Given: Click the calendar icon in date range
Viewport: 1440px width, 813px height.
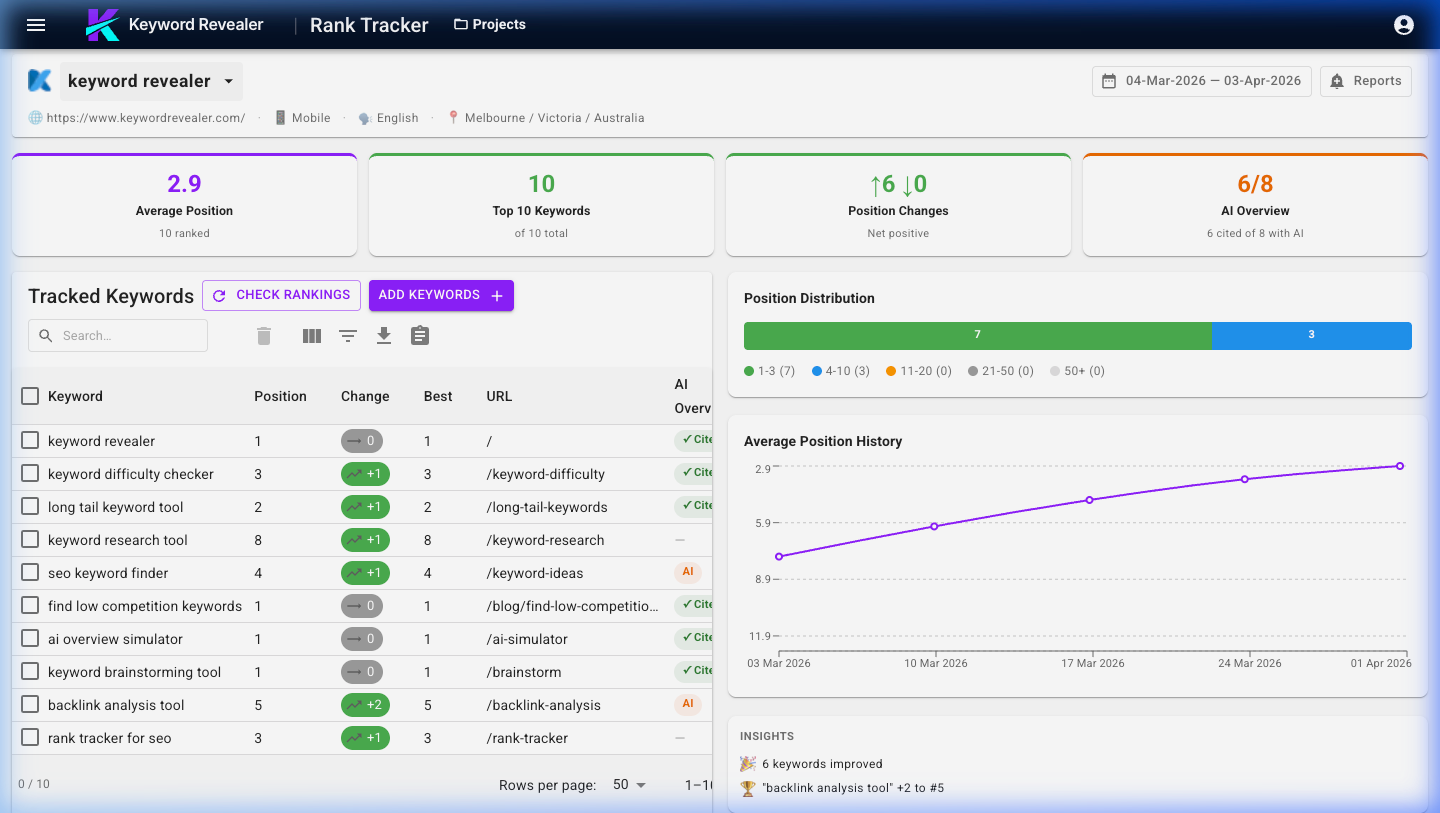Looking at the screenshot, I should (x=1109, y=81).
